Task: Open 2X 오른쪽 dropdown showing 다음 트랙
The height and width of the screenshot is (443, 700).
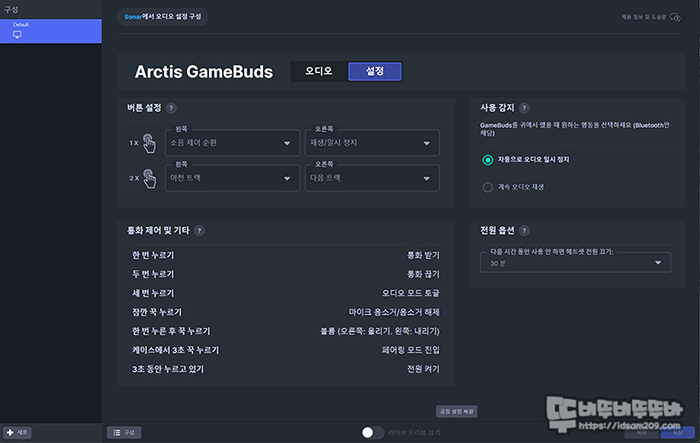Action: (372, 178)
